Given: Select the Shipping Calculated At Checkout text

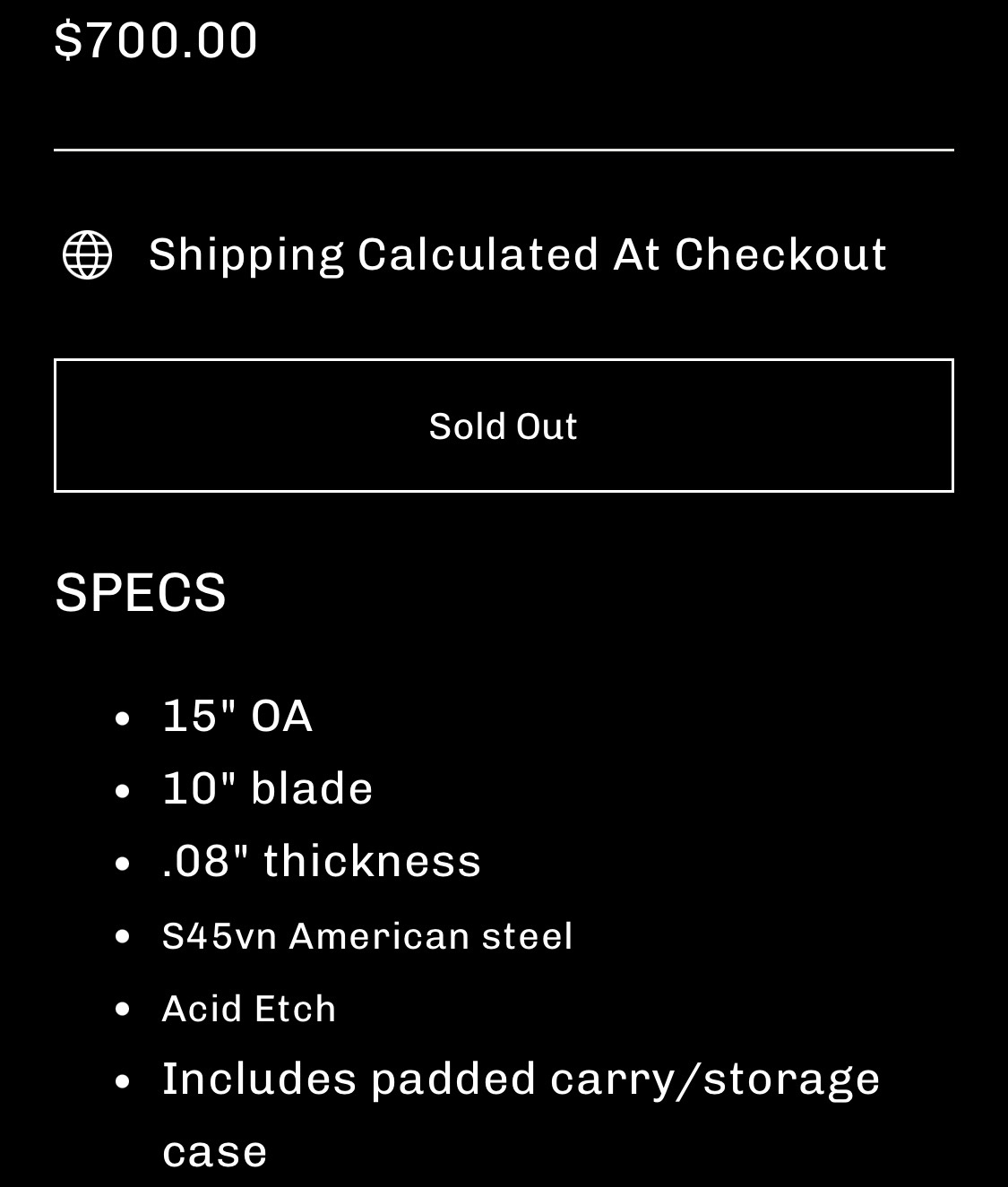Looking at the screenshot, I should (x=517, y=254).
